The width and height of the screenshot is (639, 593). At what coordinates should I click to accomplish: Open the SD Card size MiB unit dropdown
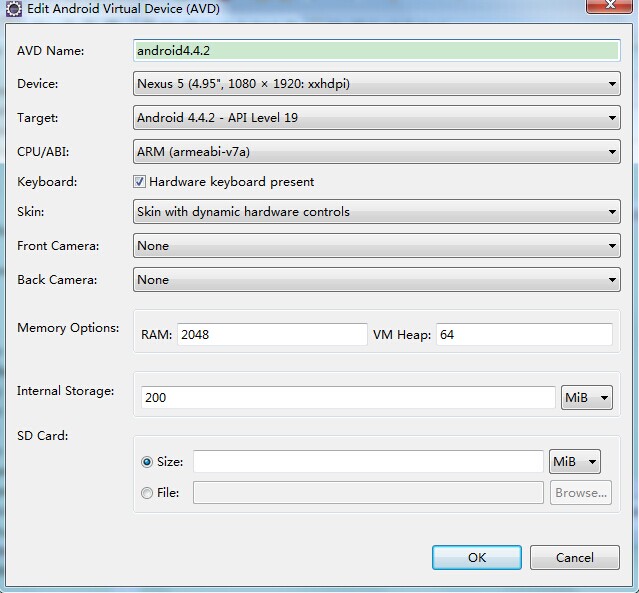point(575,461)
